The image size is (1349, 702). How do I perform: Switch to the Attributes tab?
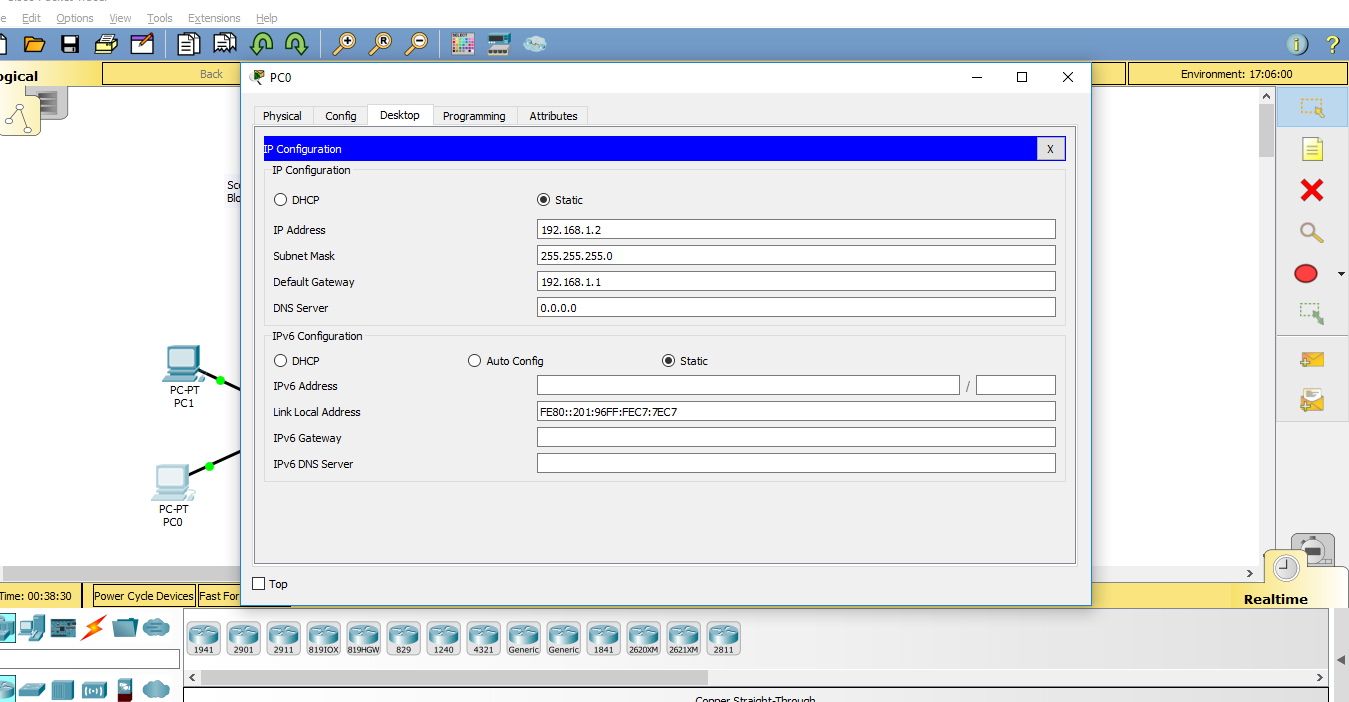pyautogui.click(x=554, y=116)
